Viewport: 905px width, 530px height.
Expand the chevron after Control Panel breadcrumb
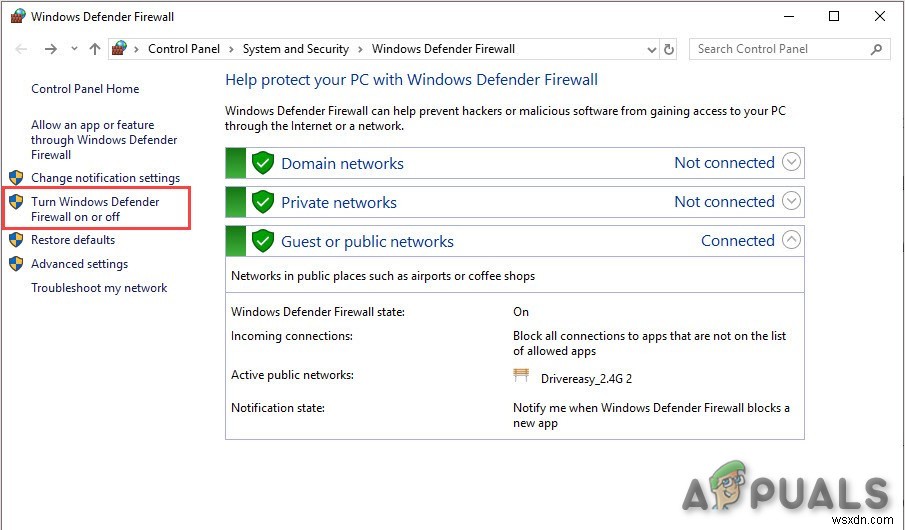click(231, 49)
